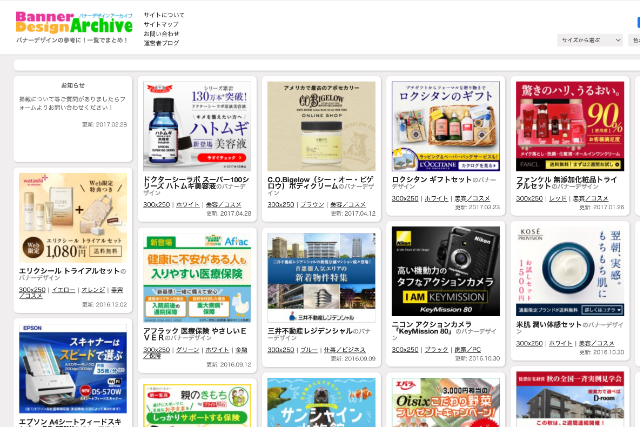This screenshot has height=427, width=640.
Task: Click 300x250 tag under ファンケル card
Action: [529, 198]
